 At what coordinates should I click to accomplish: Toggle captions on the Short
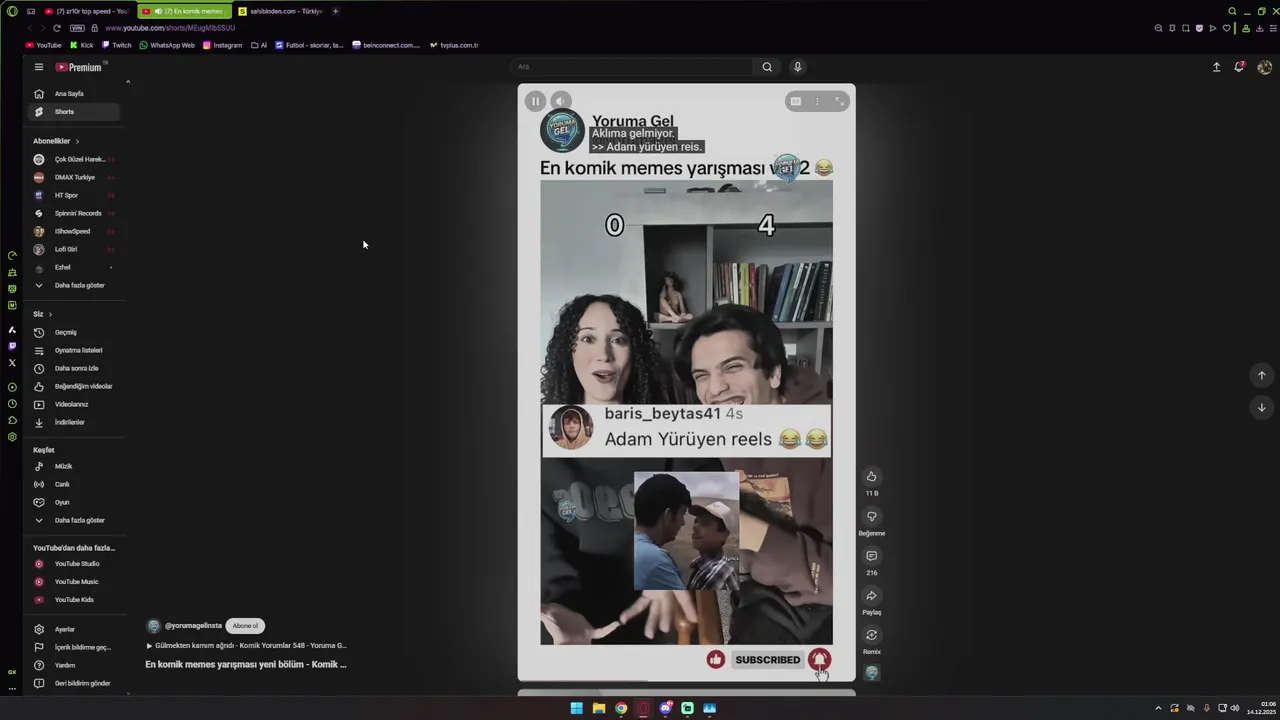point(795,101)
